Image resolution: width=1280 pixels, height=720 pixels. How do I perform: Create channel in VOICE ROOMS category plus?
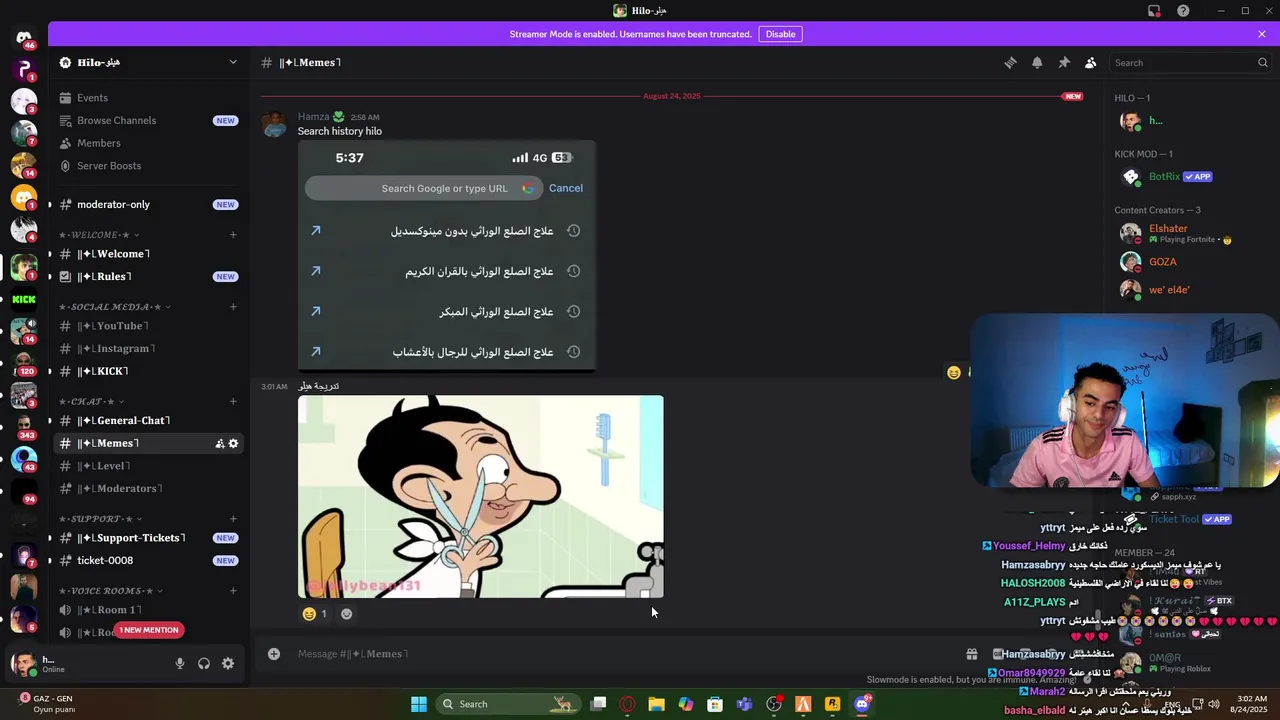tap(233, 591)
